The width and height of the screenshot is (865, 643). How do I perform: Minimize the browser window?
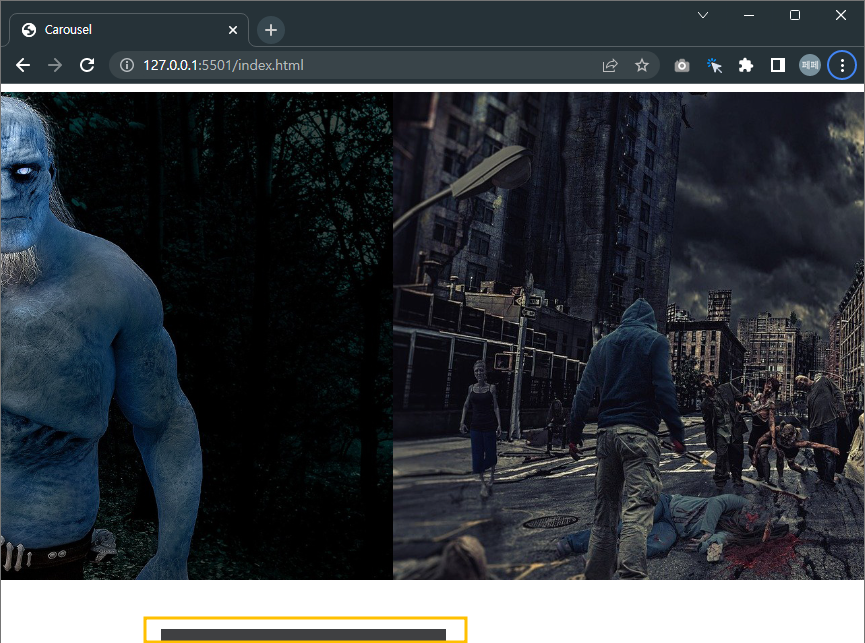pos(749,15)
